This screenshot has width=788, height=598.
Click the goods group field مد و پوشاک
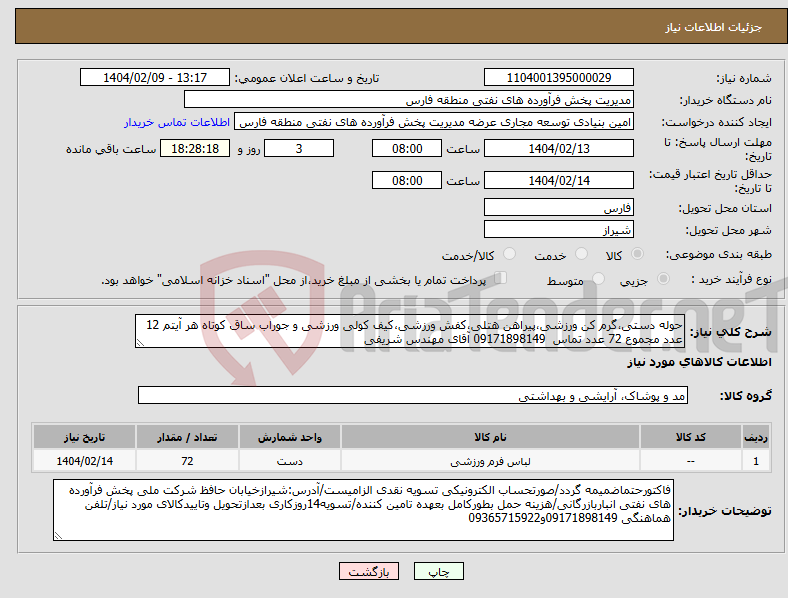(413, 395)
